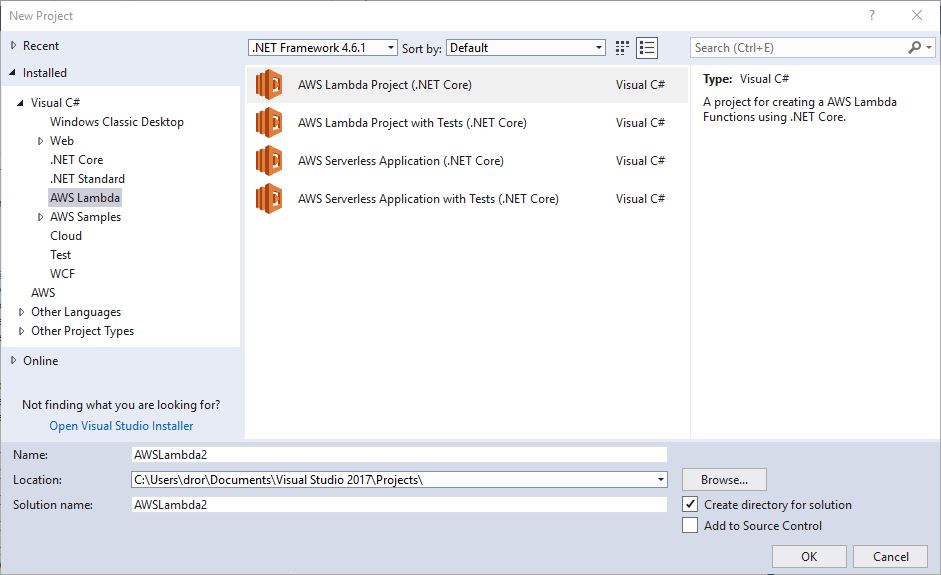The image size is (941, 575).
Task: Switch to list view layout icon
Action: (x=647, y=48)
